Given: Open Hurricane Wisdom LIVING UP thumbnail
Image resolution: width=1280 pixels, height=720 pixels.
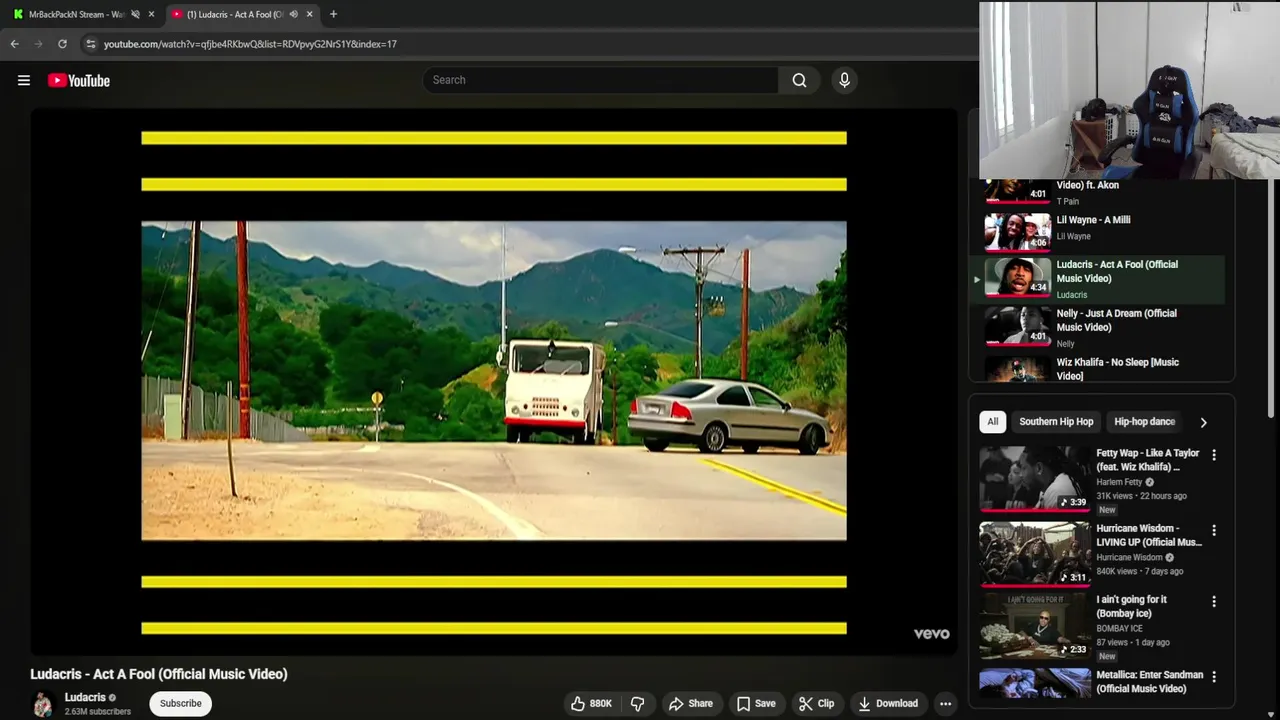Looking at the screenshot, I should click(x=1034, y=553).
